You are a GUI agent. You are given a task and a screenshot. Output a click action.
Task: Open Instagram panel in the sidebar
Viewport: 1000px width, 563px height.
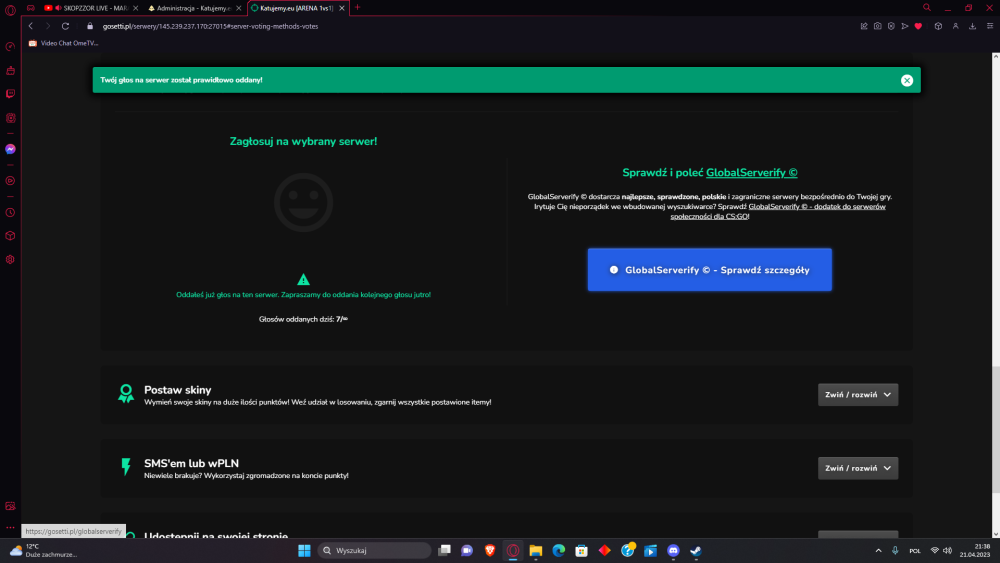point(10,118)
